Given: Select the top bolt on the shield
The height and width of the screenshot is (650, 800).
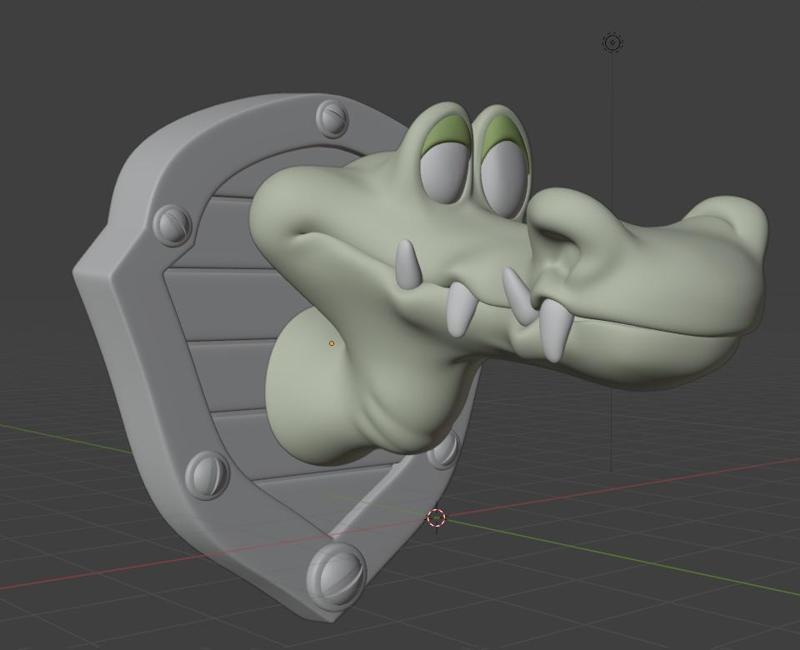Looking at the screenshot, I should (x=332, y=118).
